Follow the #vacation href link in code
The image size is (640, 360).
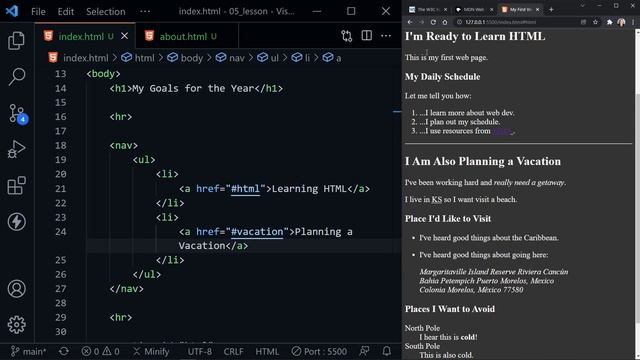click(x=257, y=231)
